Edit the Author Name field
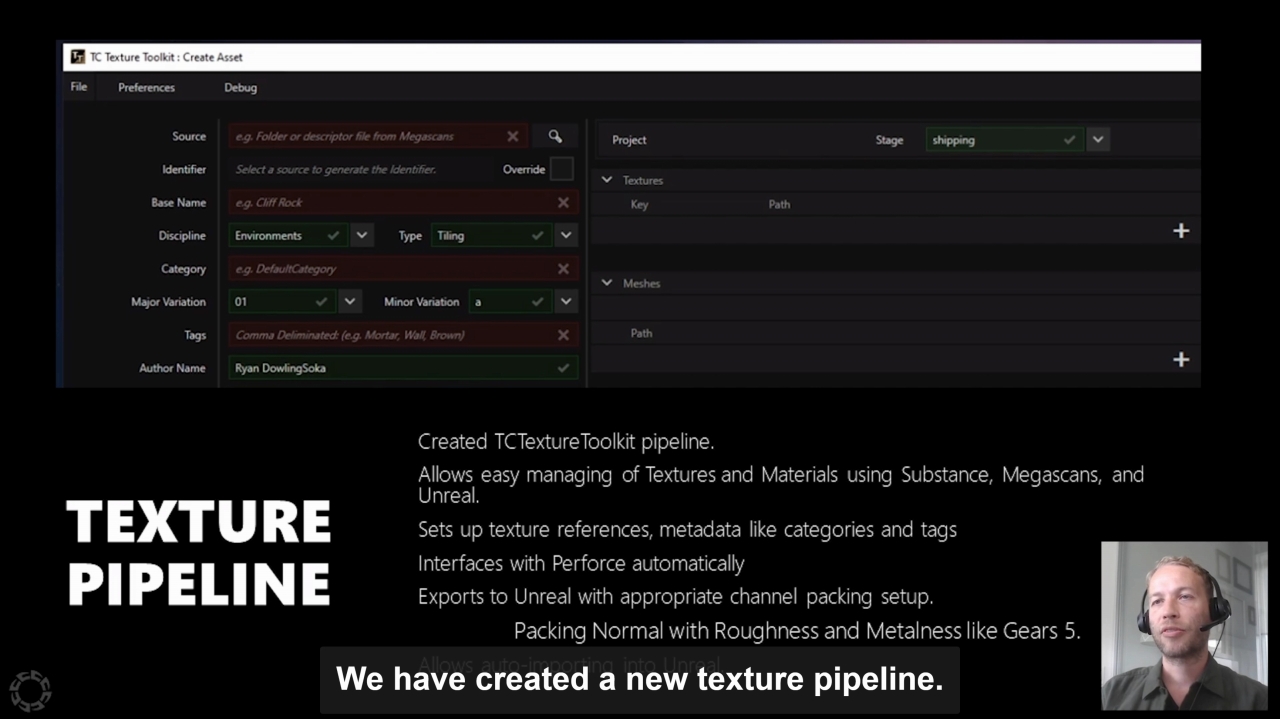Screen dimensions: 1280x719 click(x=403, y=368)
